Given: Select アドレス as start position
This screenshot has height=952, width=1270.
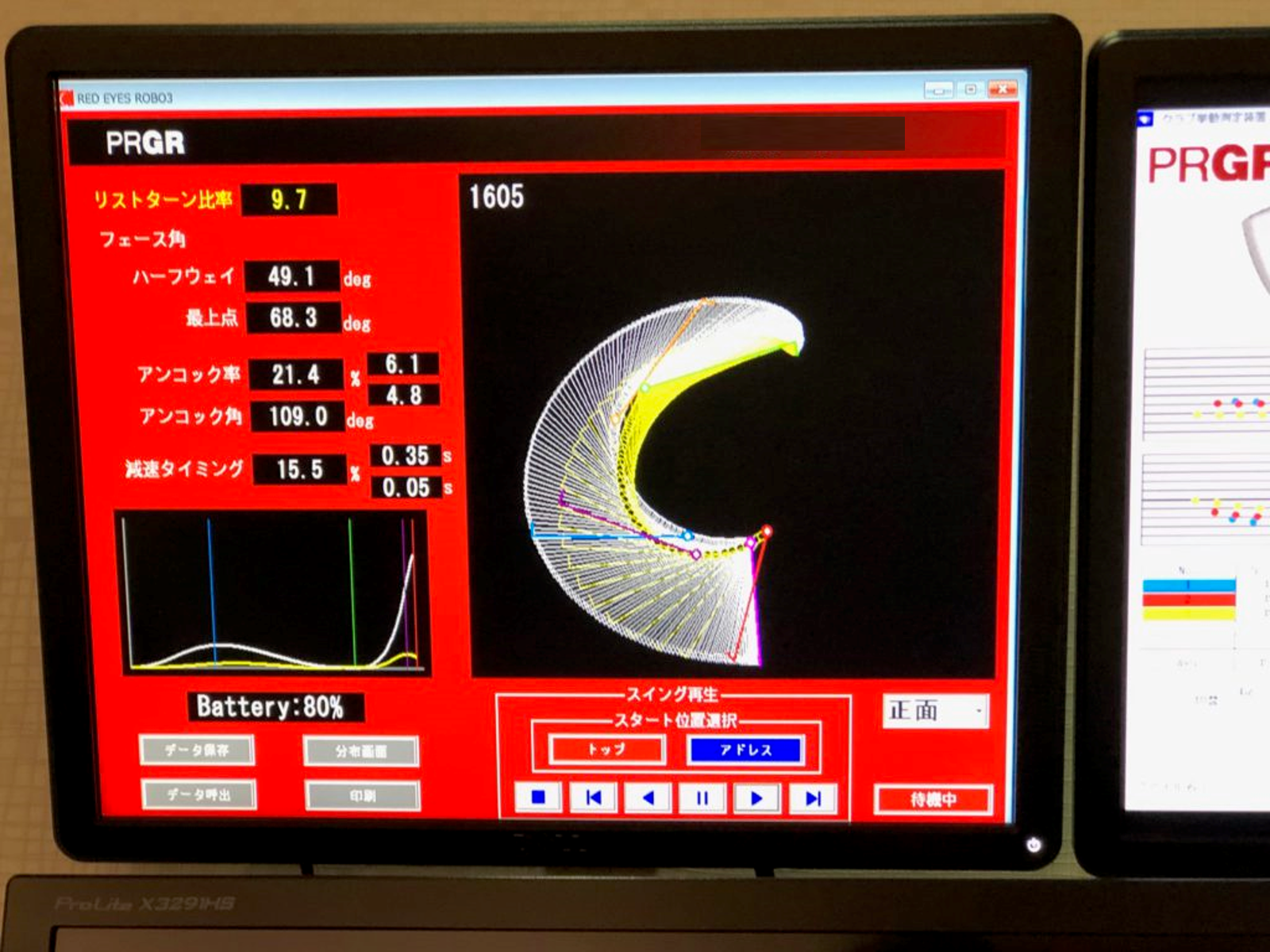Looking at the screenshot, I should point(746,750).
